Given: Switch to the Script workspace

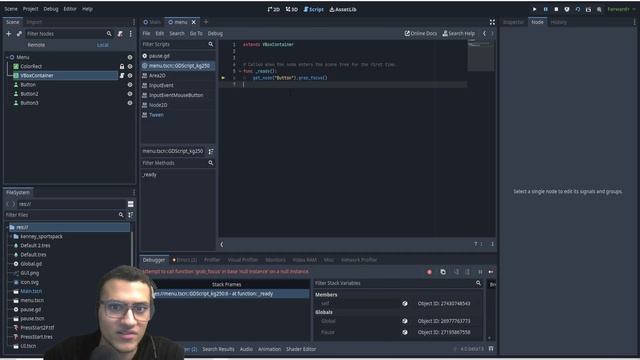Looking at the screenshot, I should coord(313,9).
